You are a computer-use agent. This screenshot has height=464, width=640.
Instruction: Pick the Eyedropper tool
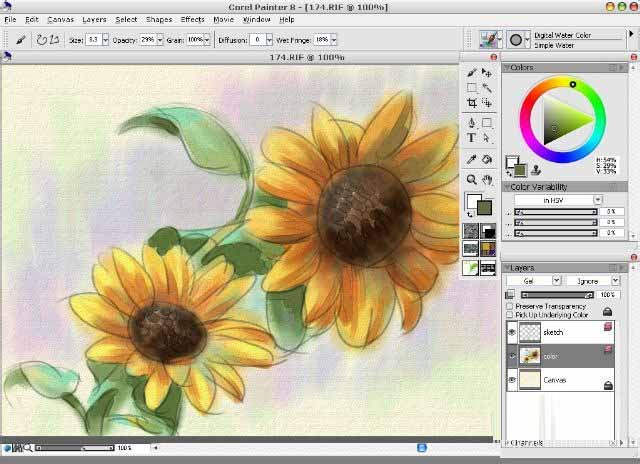(x=472, y=159)
